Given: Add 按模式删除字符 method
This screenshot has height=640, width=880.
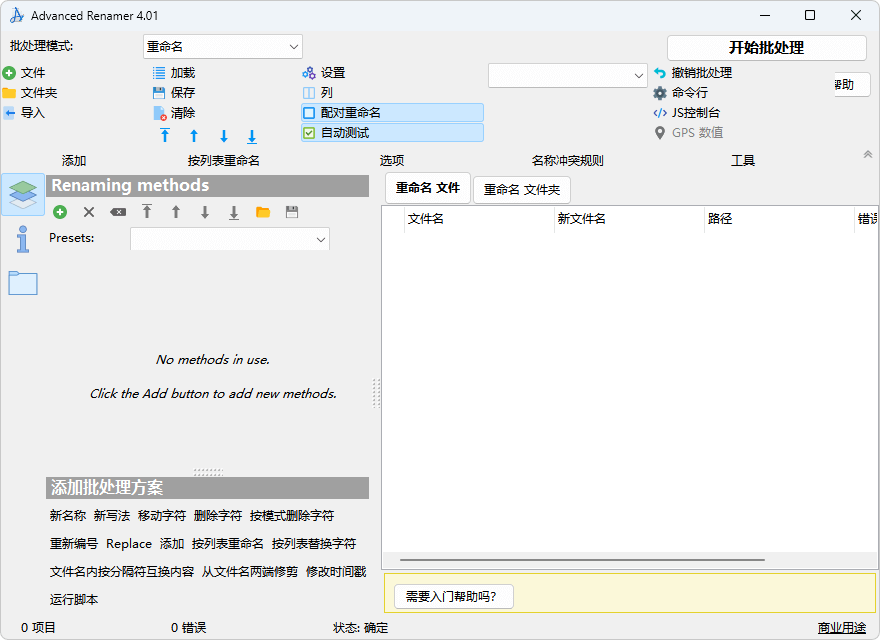Looking at the screenshot, I should point(292,515).
